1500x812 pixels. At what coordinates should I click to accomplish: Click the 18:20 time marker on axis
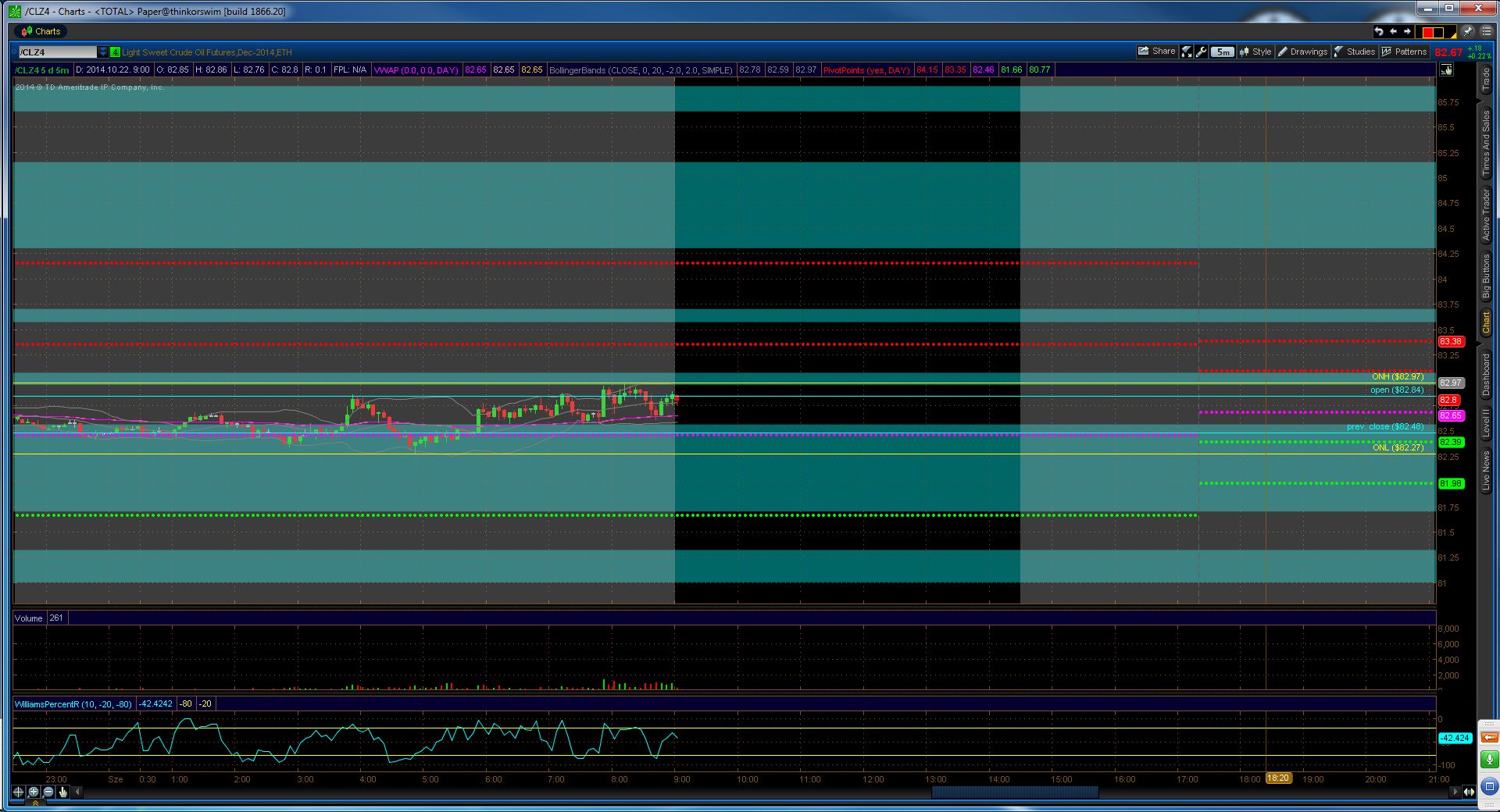pos(1278,778)
